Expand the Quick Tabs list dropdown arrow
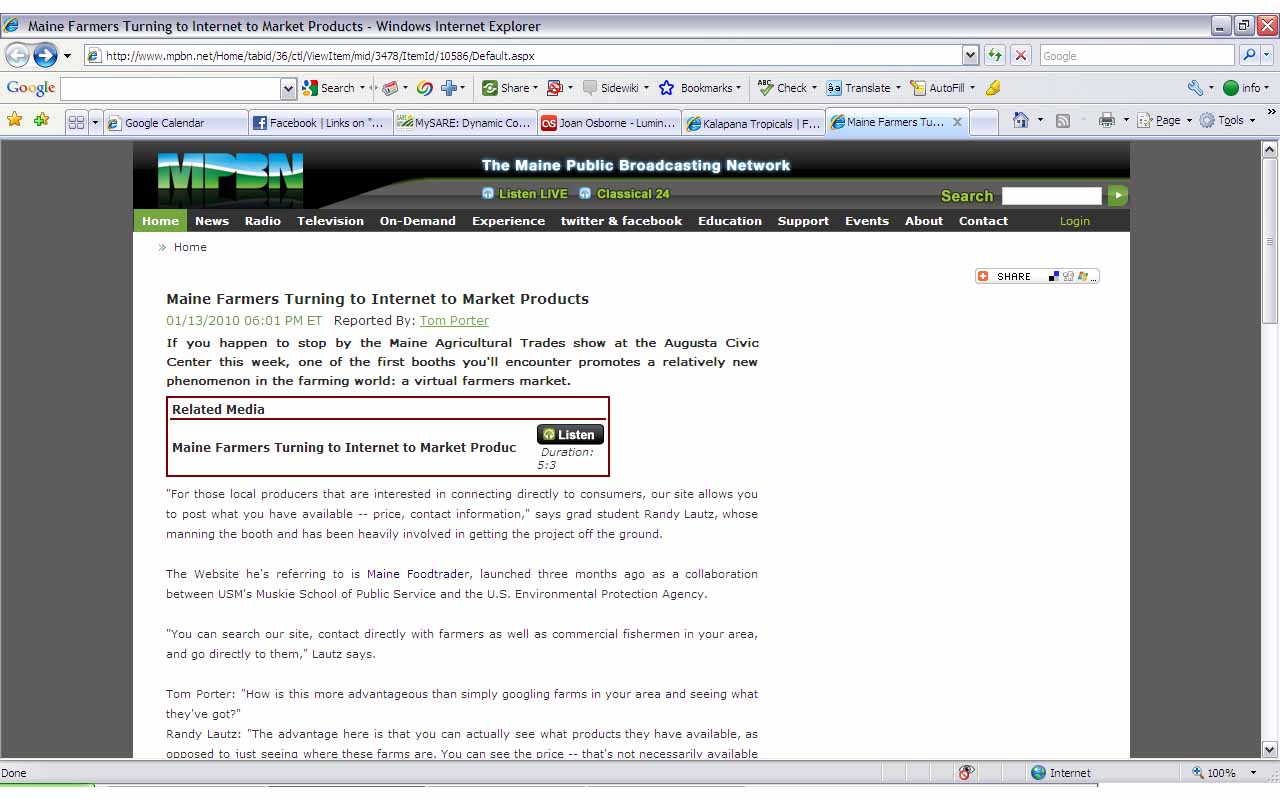This screenshot has height=800, width=1280. click(x=96, y=122)
